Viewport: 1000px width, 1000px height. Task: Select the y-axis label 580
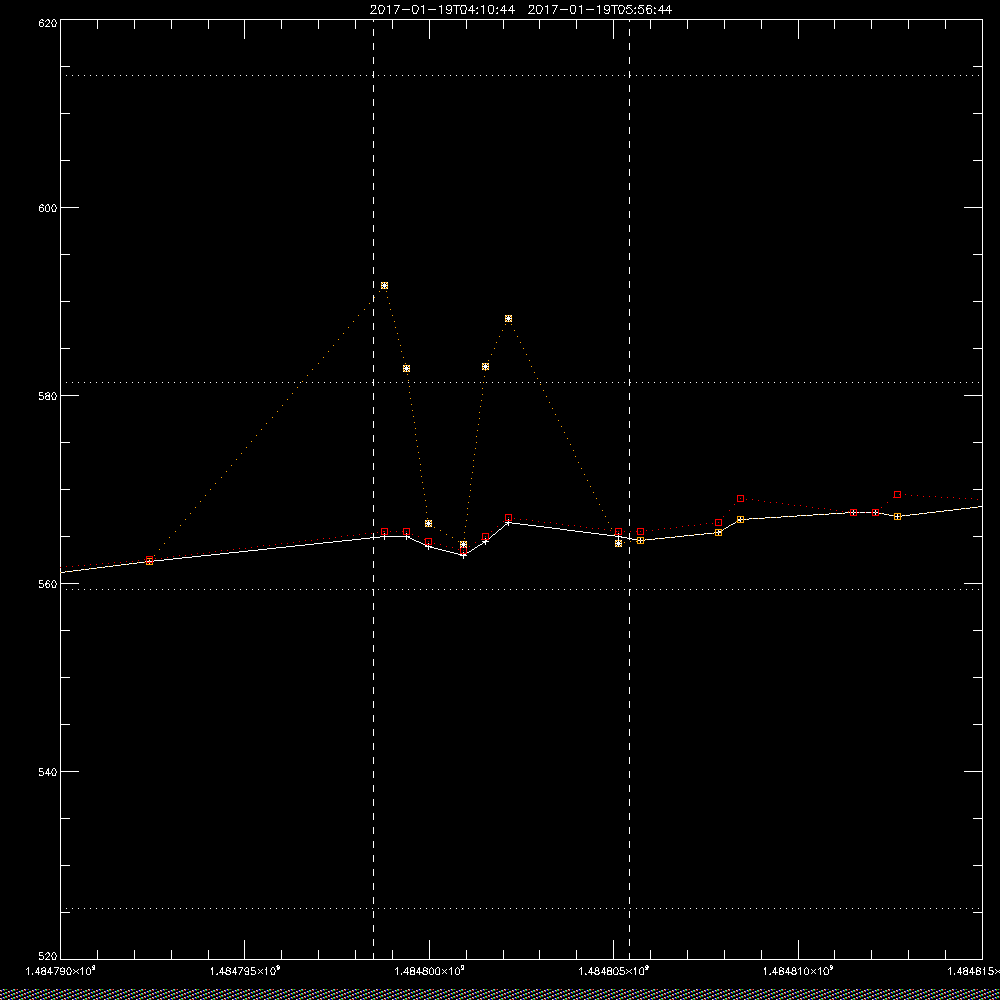[48, 395]
